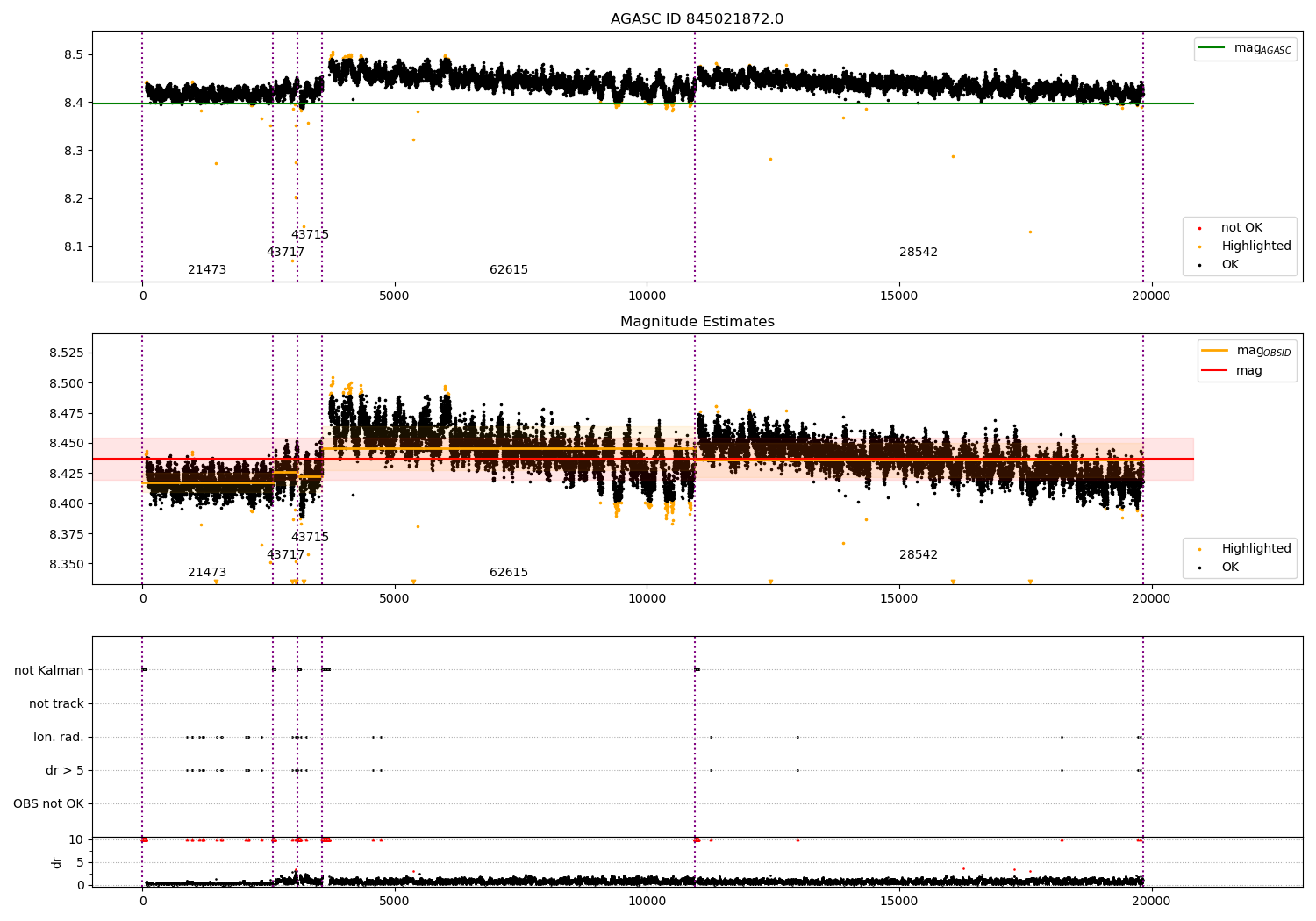This screenshot has height=921, width=1316.
Task: Select the Magnitude Estimates panel title
Action: coord(697,322)
